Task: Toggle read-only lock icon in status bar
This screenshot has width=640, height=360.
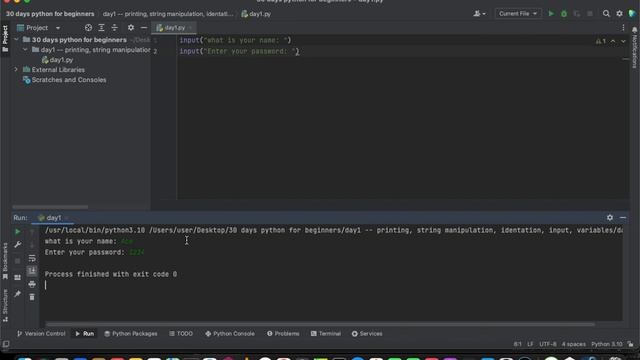Action: coord(631,344)
